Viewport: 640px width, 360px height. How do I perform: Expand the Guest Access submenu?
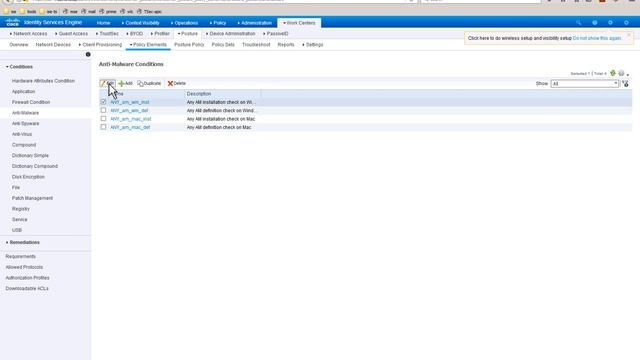click(71, 33)
